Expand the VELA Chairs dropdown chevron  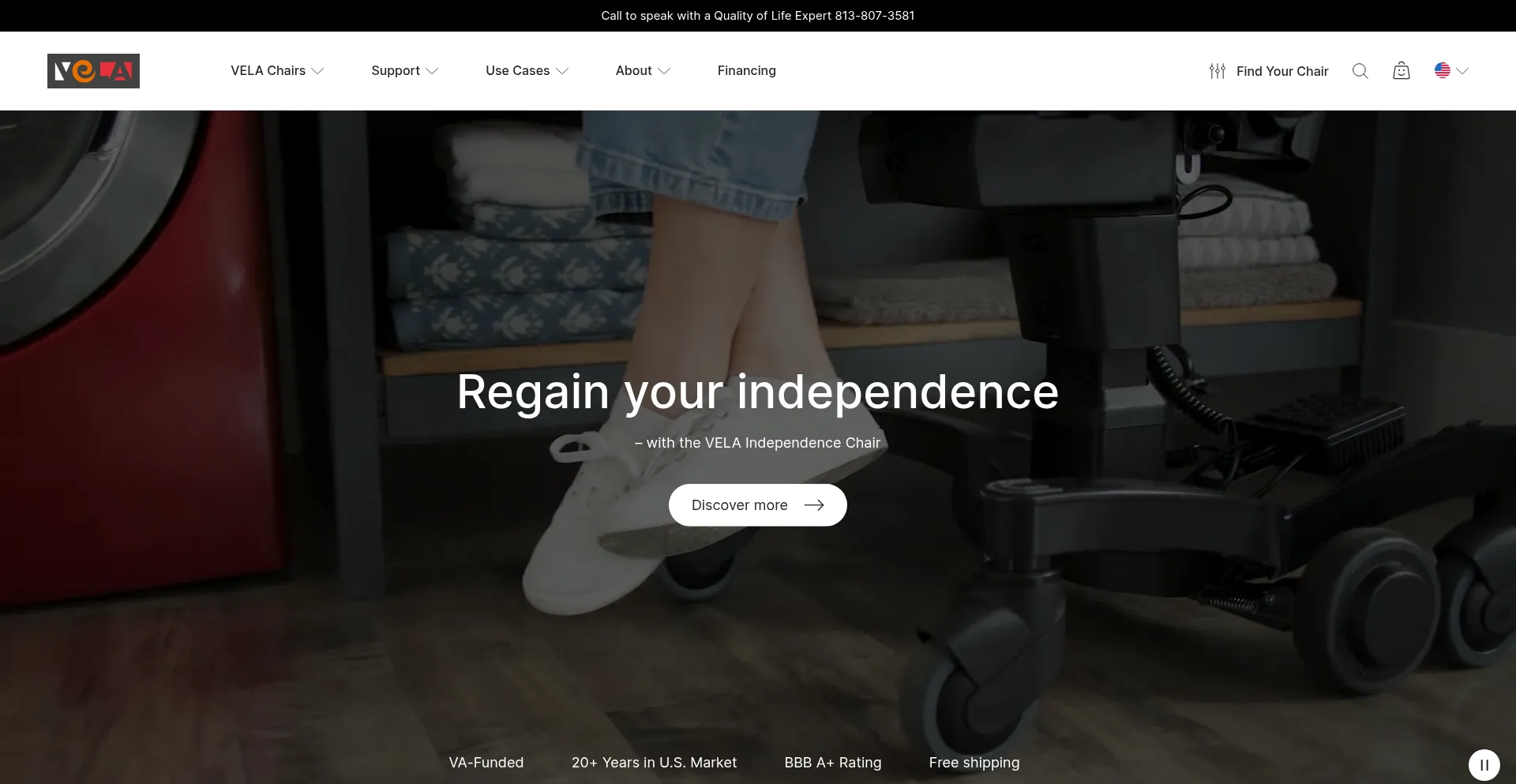[x=317, y=71]
